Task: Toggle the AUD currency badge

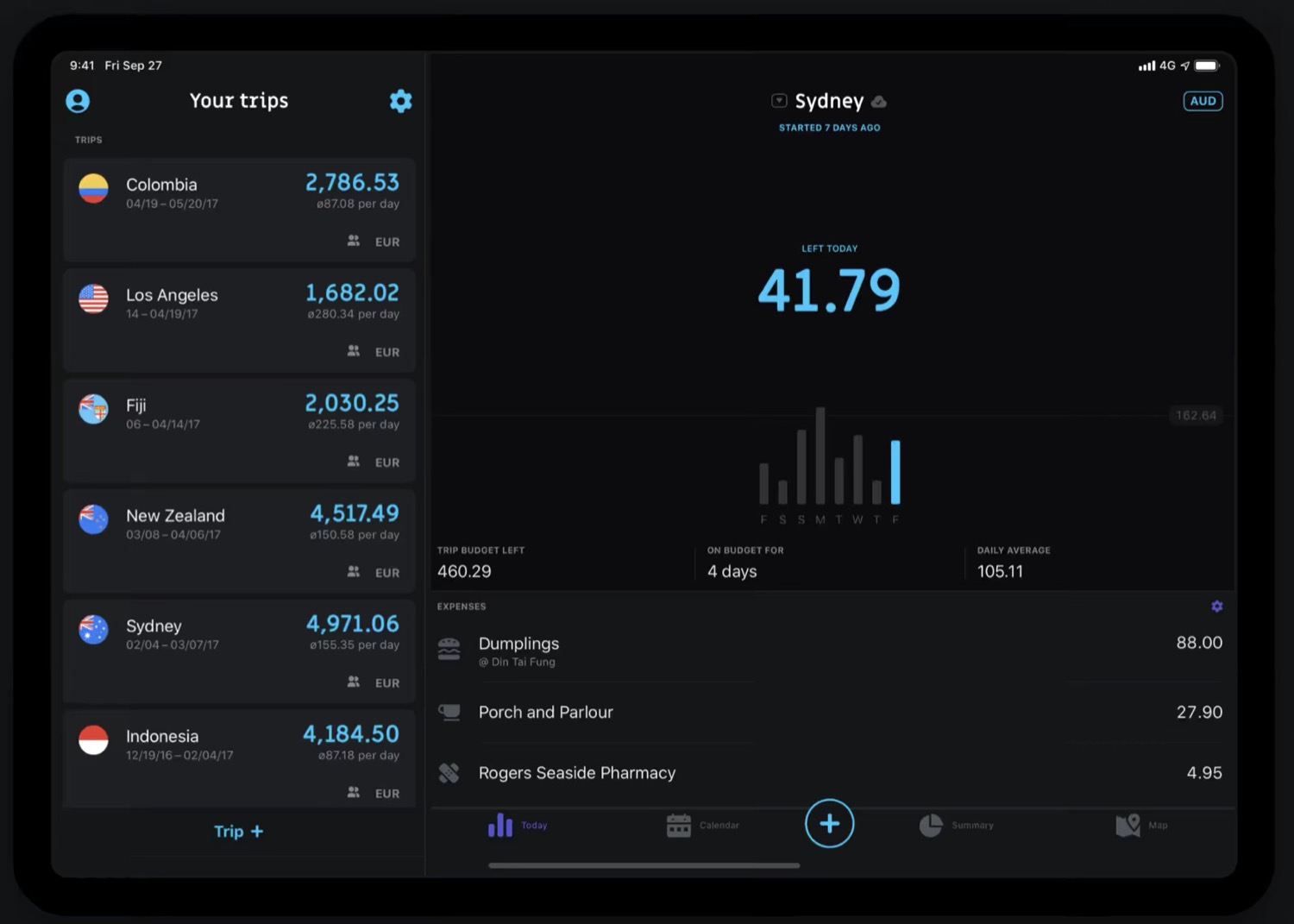Action: [x=1202, y=101]
